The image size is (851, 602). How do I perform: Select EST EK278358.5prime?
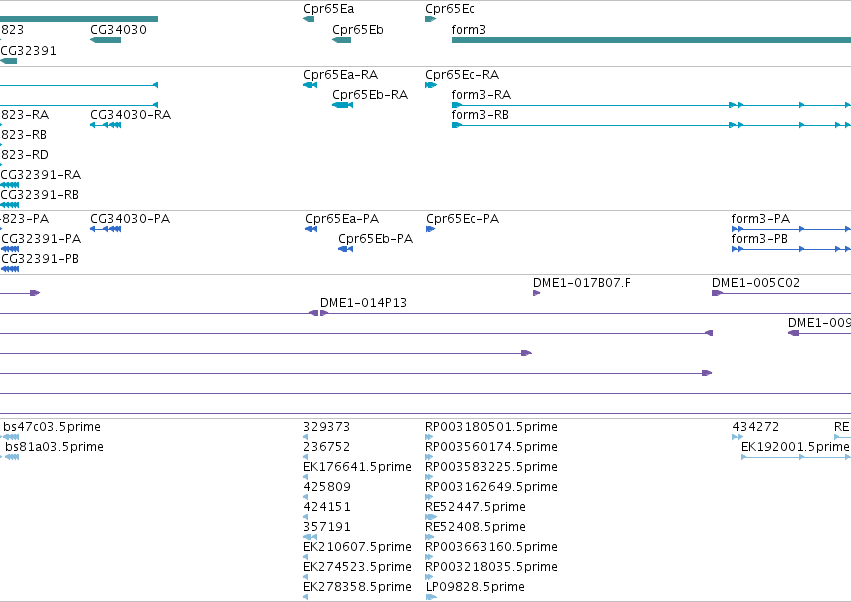click(357, 587)
